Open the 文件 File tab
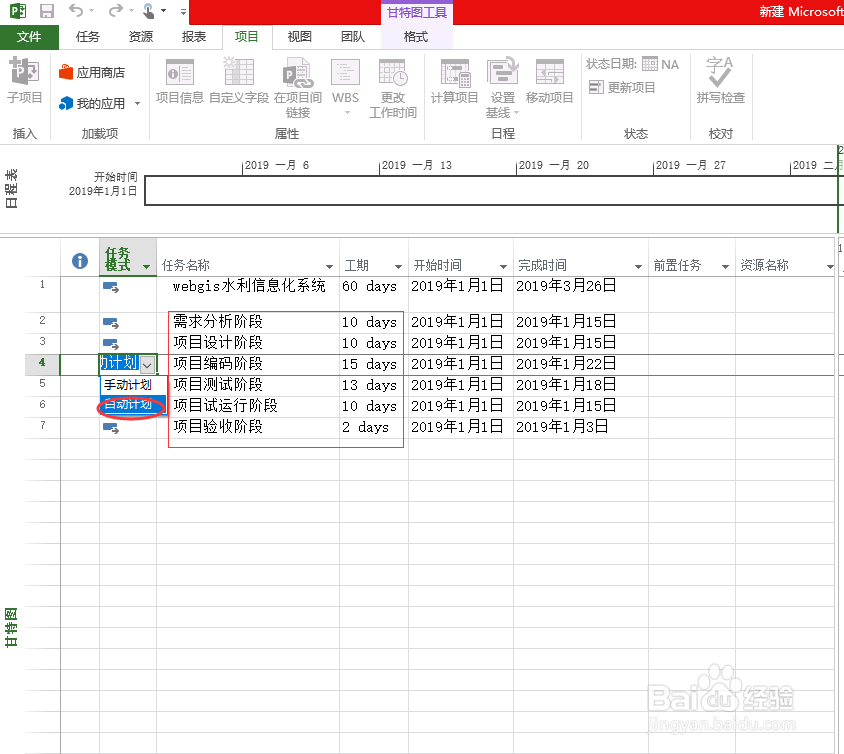The width and height of the screenshot is (844, 754). pos(29,37)
